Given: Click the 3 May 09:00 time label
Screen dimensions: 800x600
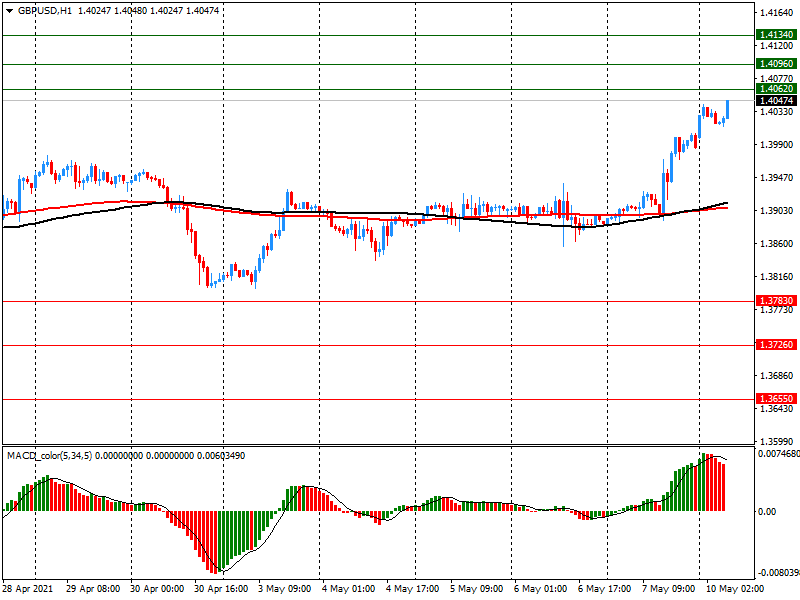Looking at the screenshot, I should point(284,589).
